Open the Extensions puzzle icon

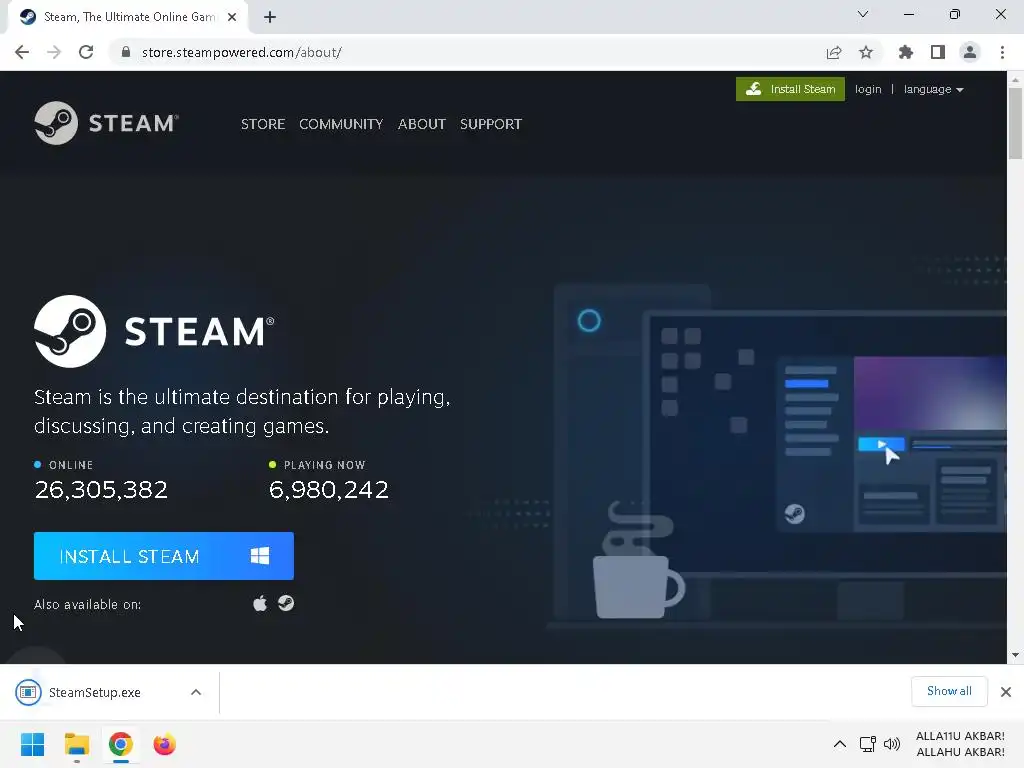point(906,52)
